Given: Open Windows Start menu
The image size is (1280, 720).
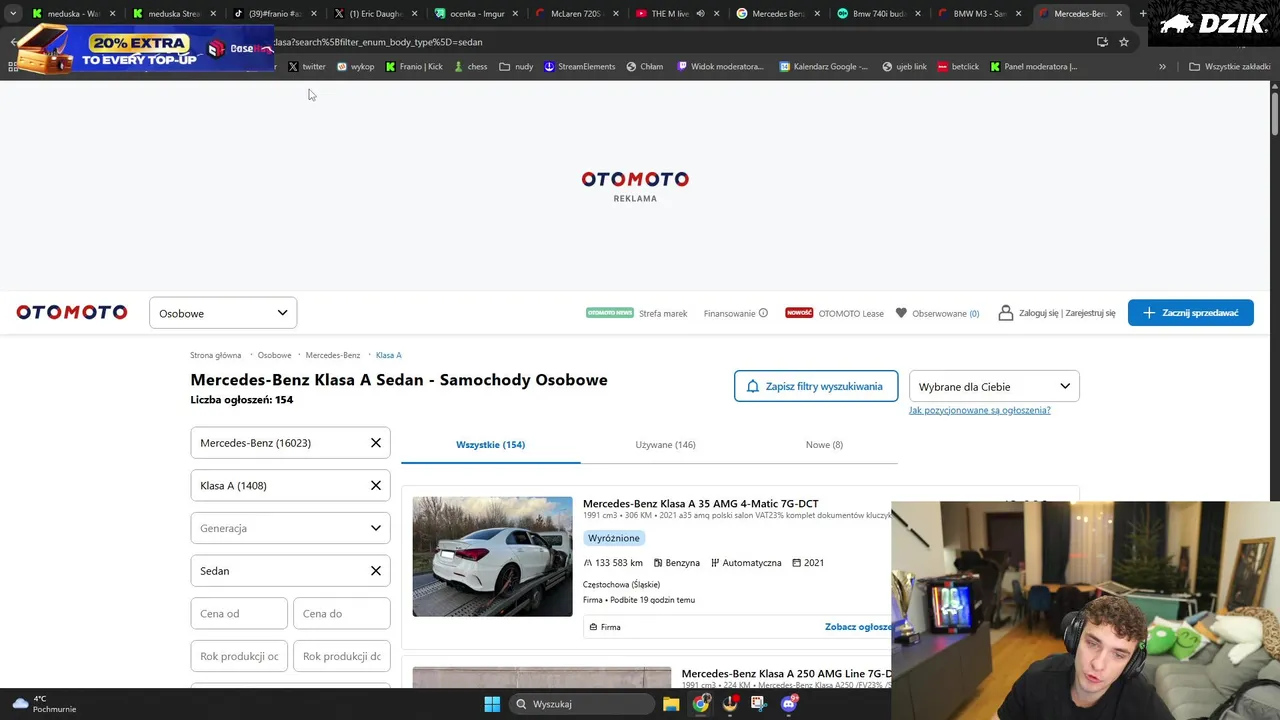Looking at the screenshot, I should pyautogui.click(x=492, y=704).
